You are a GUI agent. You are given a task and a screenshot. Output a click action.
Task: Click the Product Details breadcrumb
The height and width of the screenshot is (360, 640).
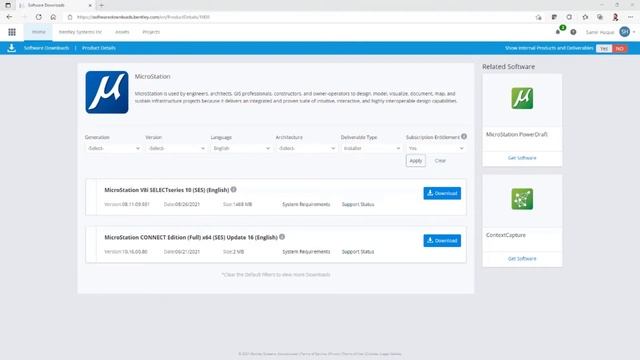tap(99, 48)
